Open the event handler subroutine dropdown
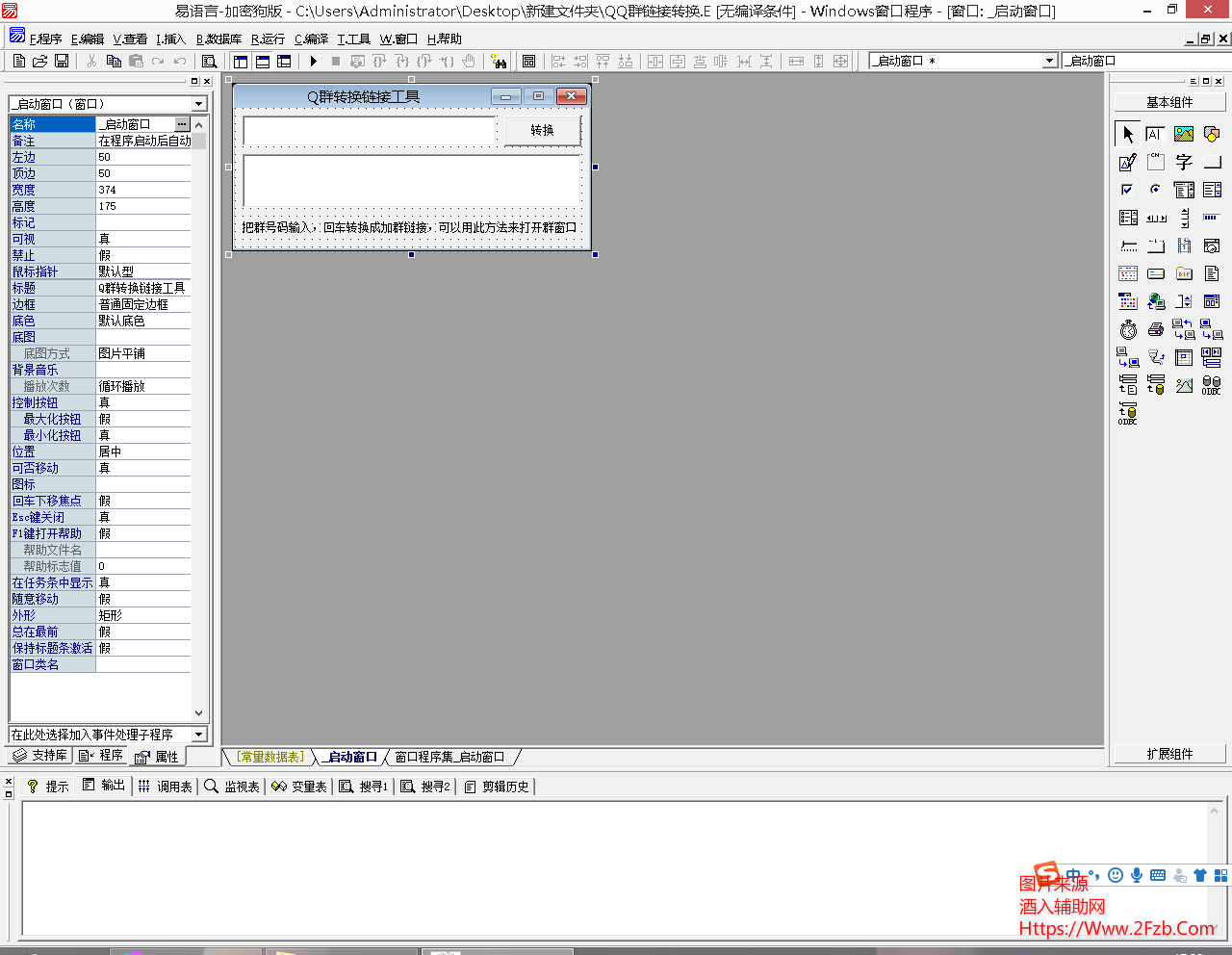The height and width of the screenshot is (955, 1232). pyautogui.click(x=199, y=735)
